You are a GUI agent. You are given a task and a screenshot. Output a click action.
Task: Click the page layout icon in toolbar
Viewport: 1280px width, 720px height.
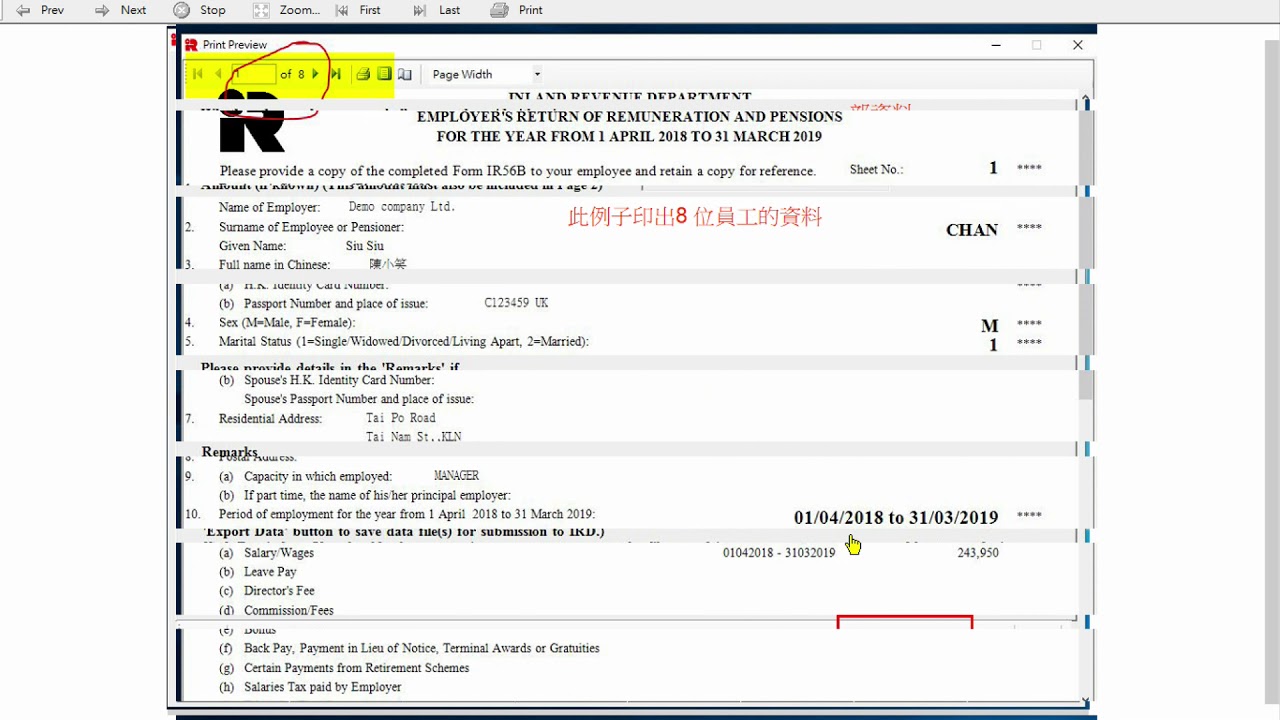tap(384, 74)
